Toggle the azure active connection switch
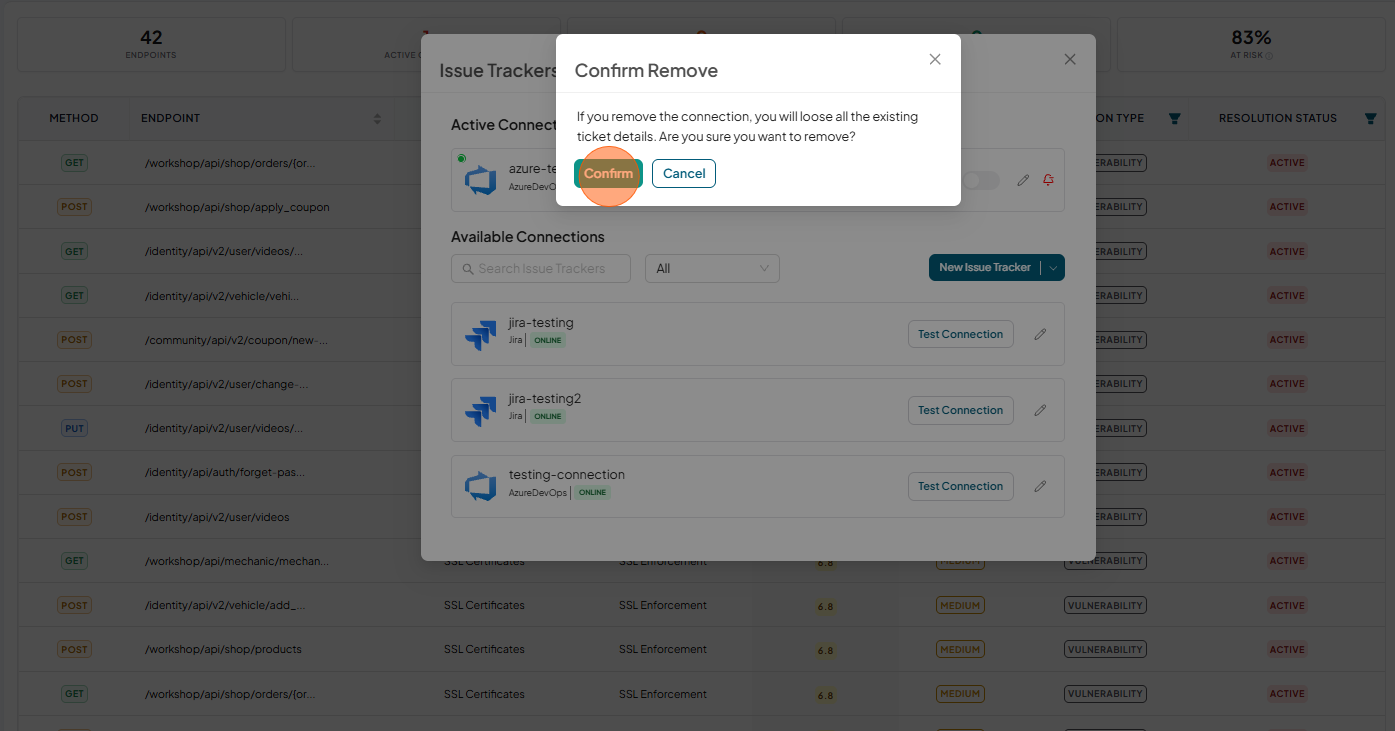The image size is (1395, 731). click(981, 180)
